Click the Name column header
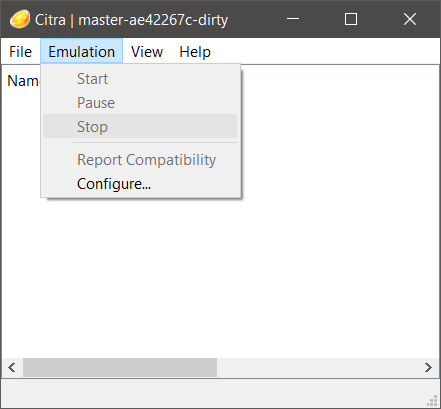 [x=23, y=81]
